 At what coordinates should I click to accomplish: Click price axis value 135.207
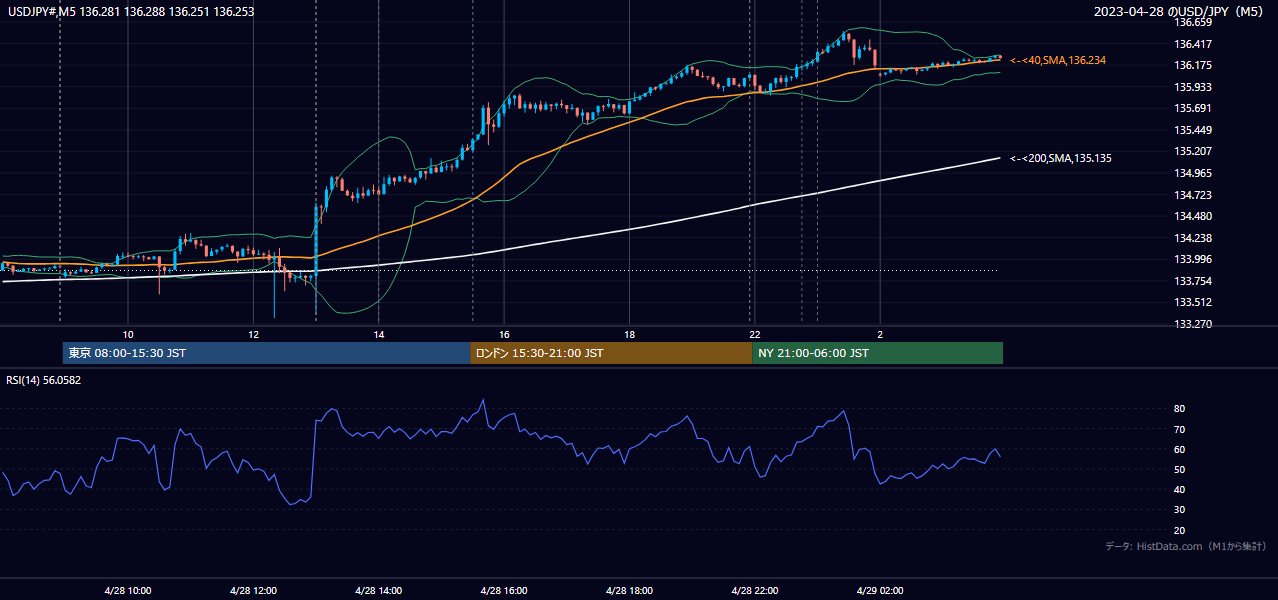pyautogui.click(x=1193, y=152)
